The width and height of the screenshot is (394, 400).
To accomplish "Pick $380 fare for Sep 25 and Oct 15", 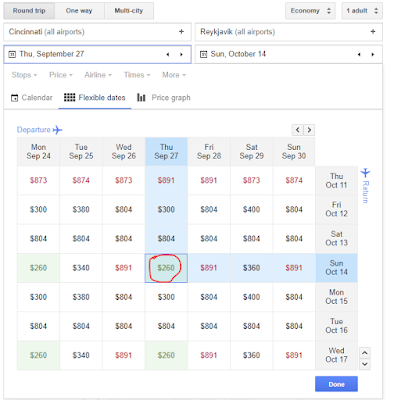I will [81, 297].
